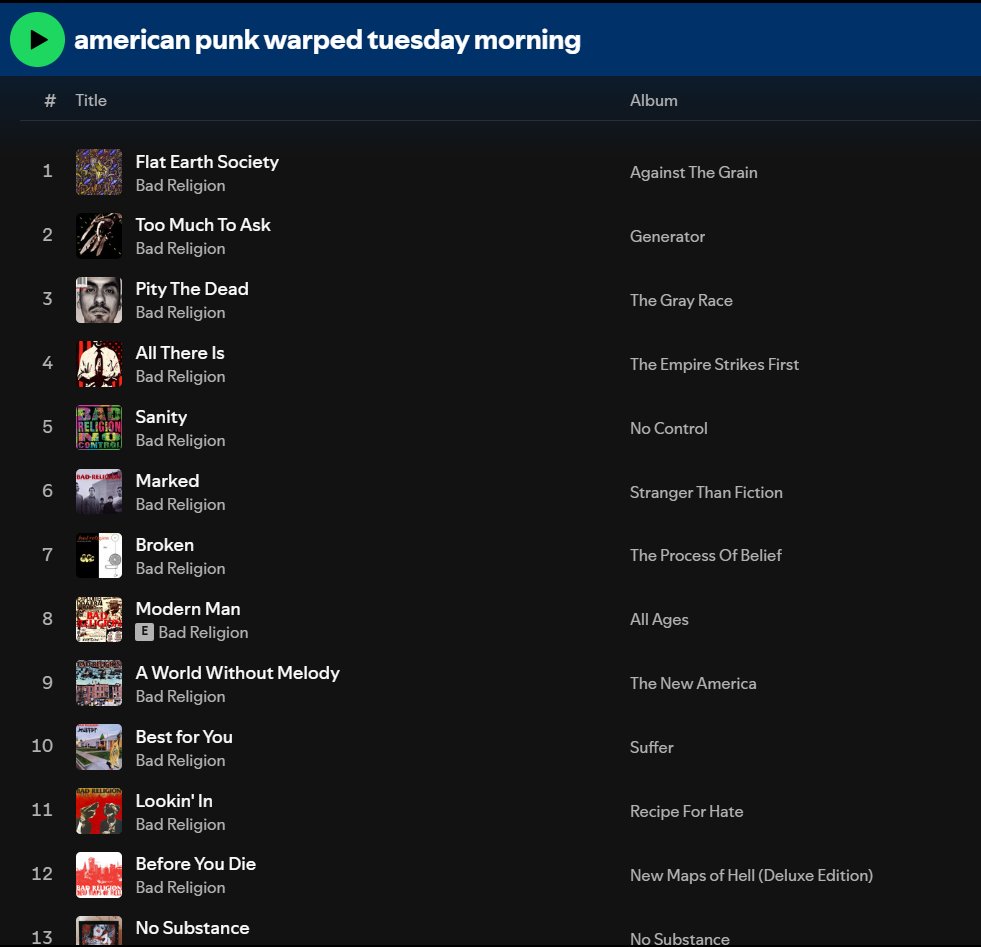Select the song title Before You Die
The width and height of the screenshot is (981, 947).
pos(196,864)
